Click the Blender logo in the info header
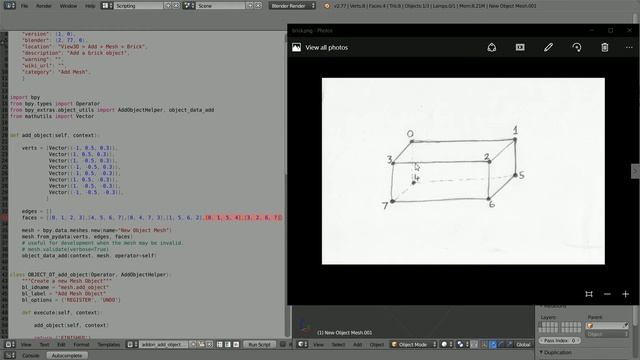640x360 pixels. click(327, 6)
